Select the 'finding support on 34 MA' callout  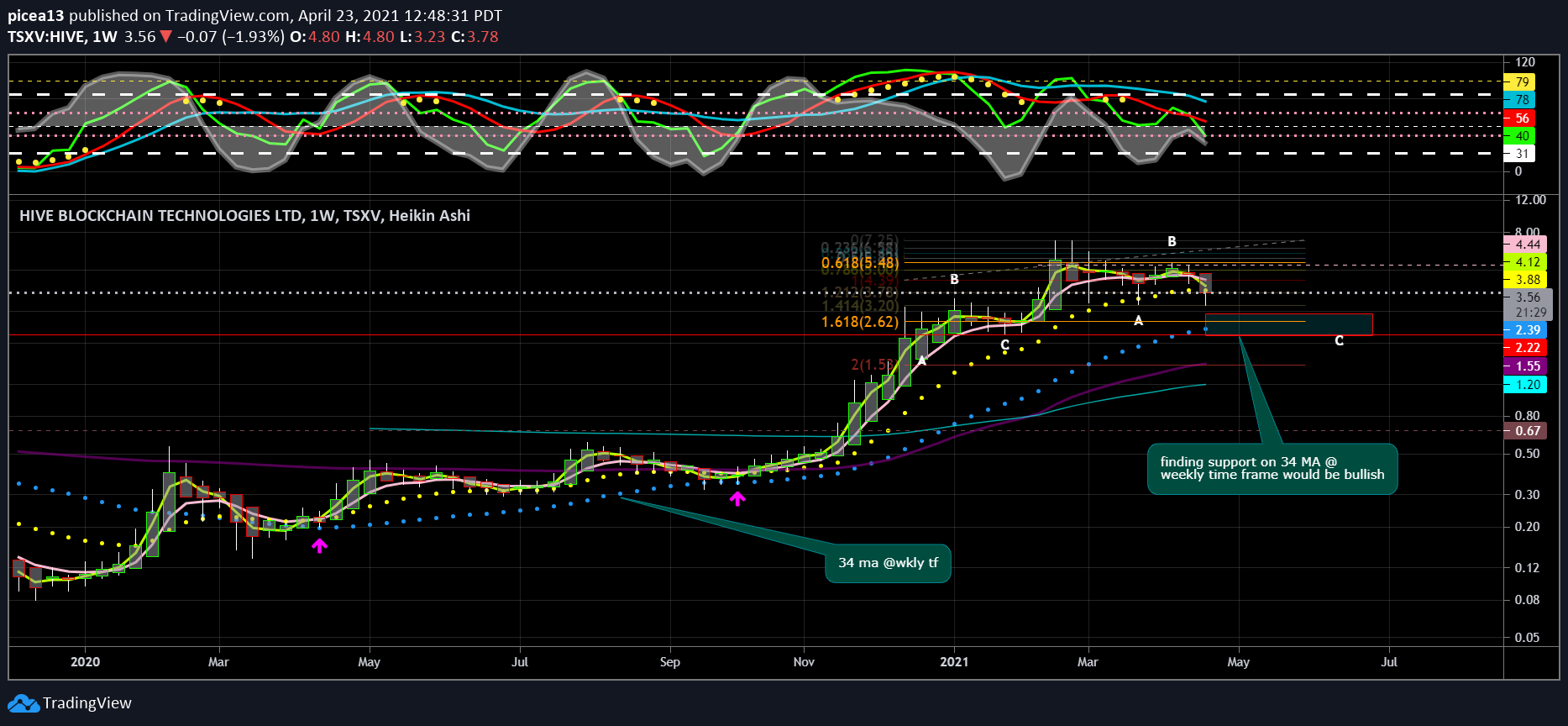tap(1272, 468)
